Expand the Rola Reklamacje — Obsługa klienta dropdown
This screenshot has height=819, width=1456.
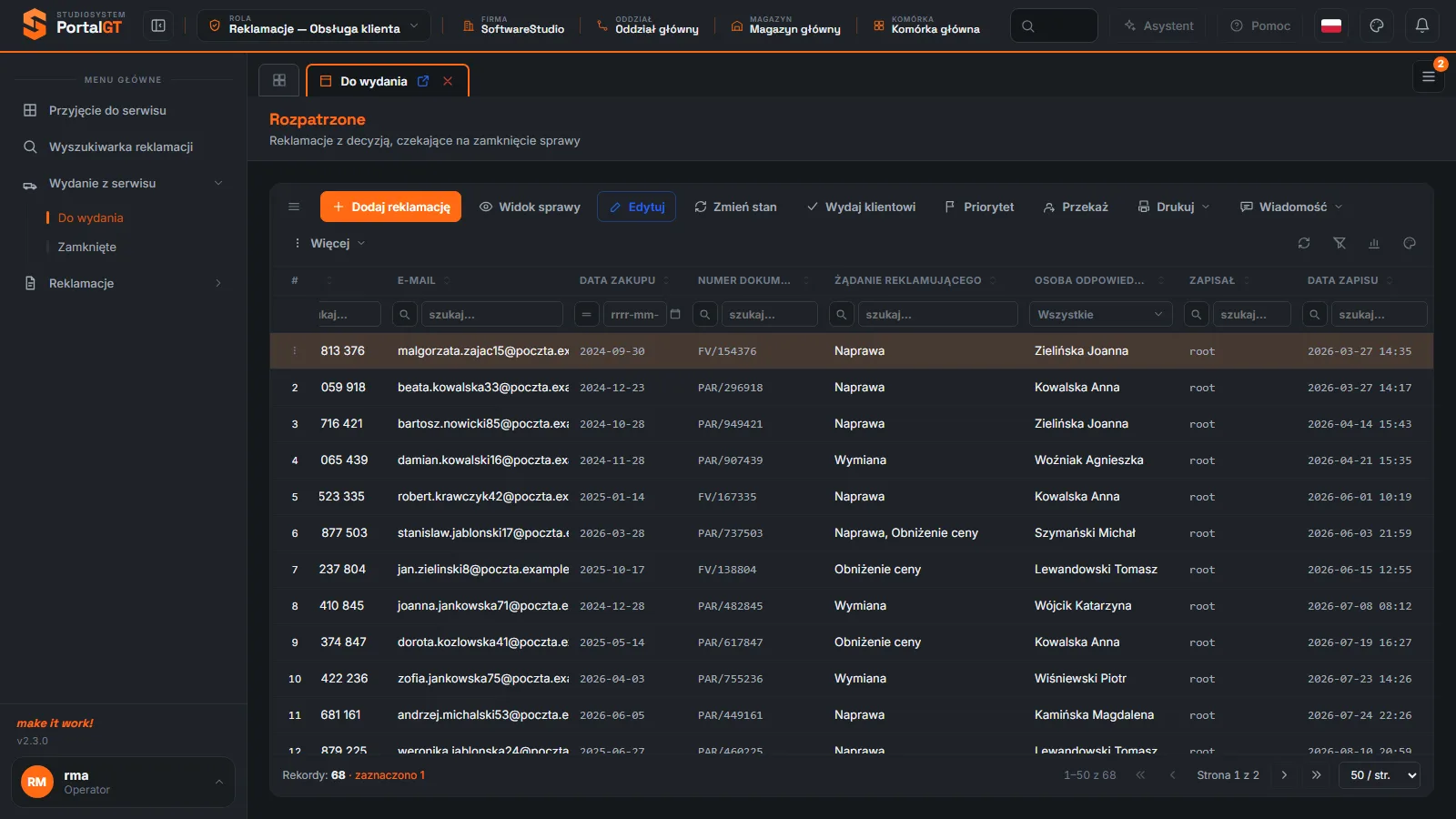pos(313,25)
